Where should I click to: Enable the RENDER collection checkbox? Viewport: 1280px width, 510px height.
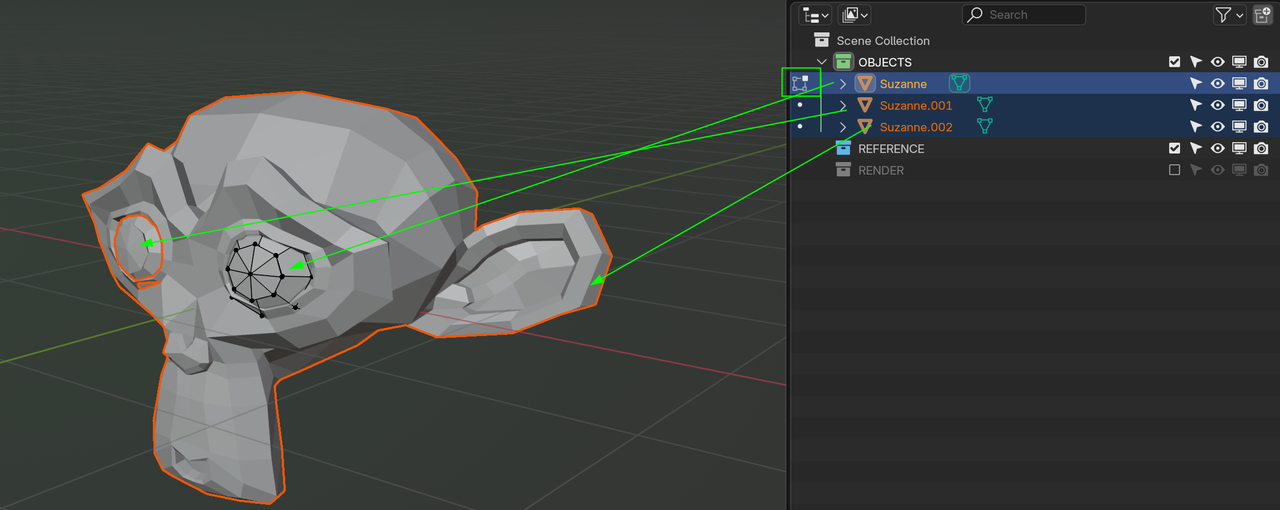pyautogui.click(x=1174, y=170)
